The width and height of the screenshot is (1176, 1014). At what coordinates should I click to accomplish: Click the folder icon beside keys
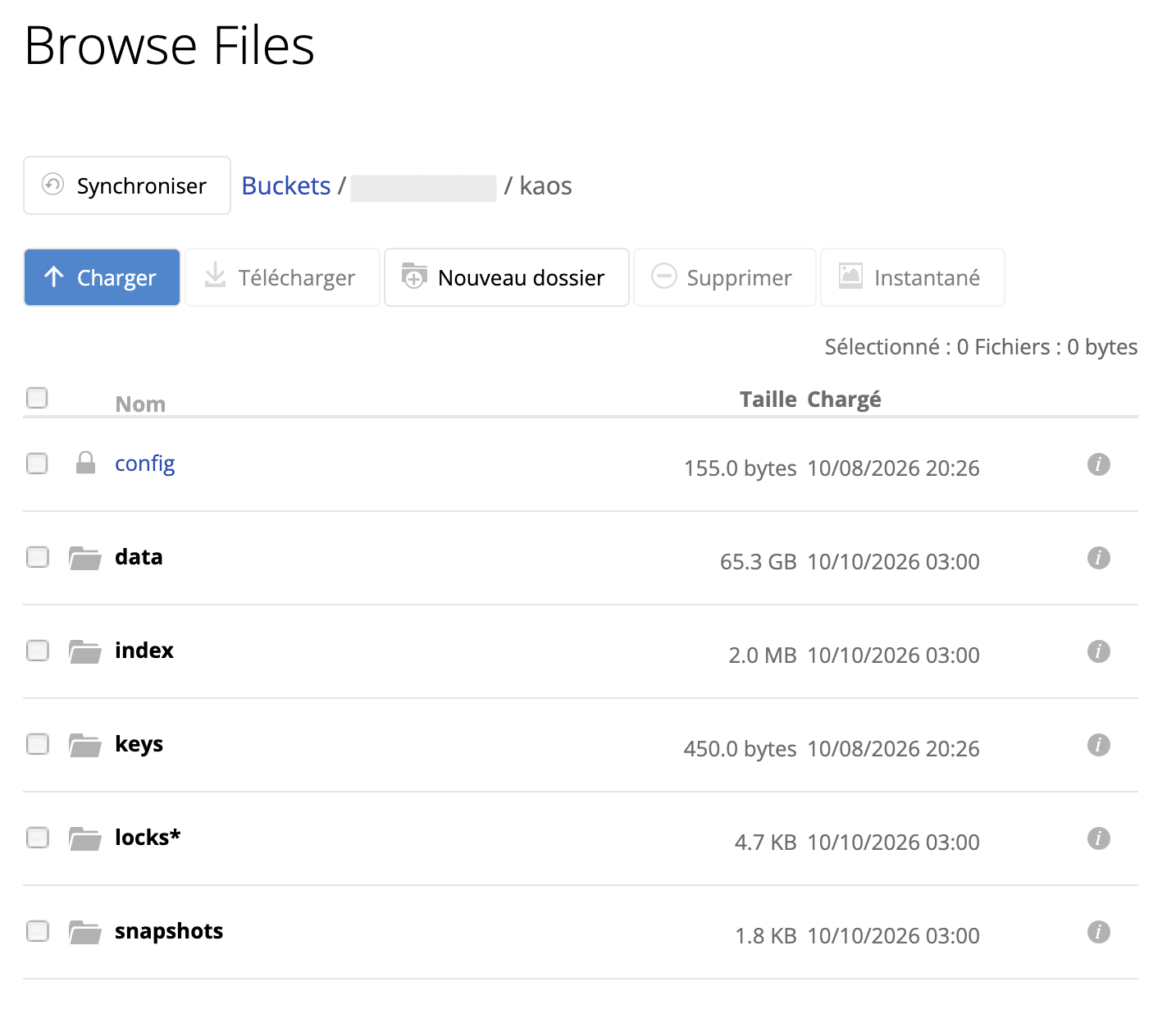(x=85, y=745)
